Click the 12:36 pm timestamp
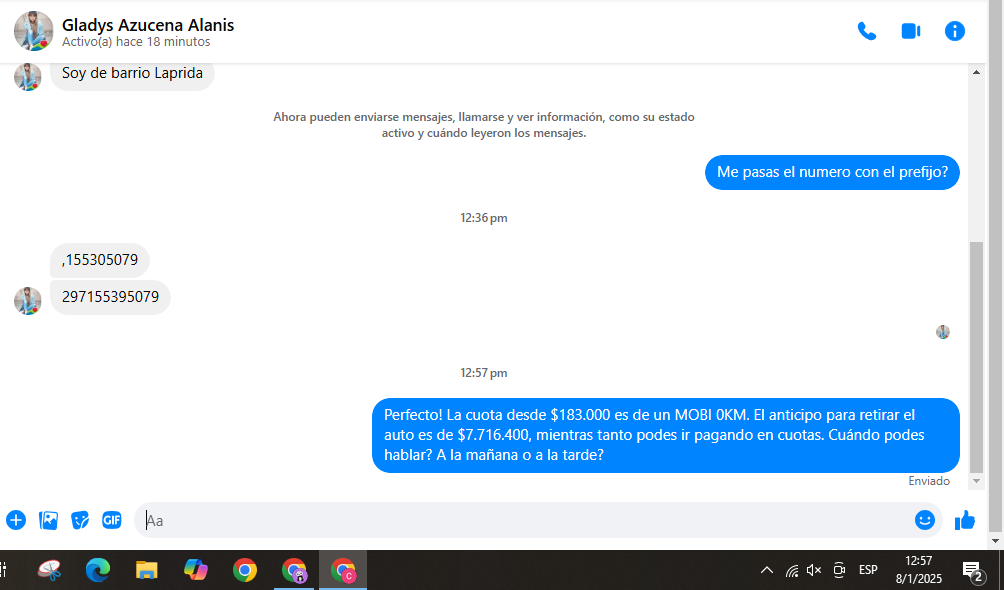1004x590 pixels. (483, 218)
